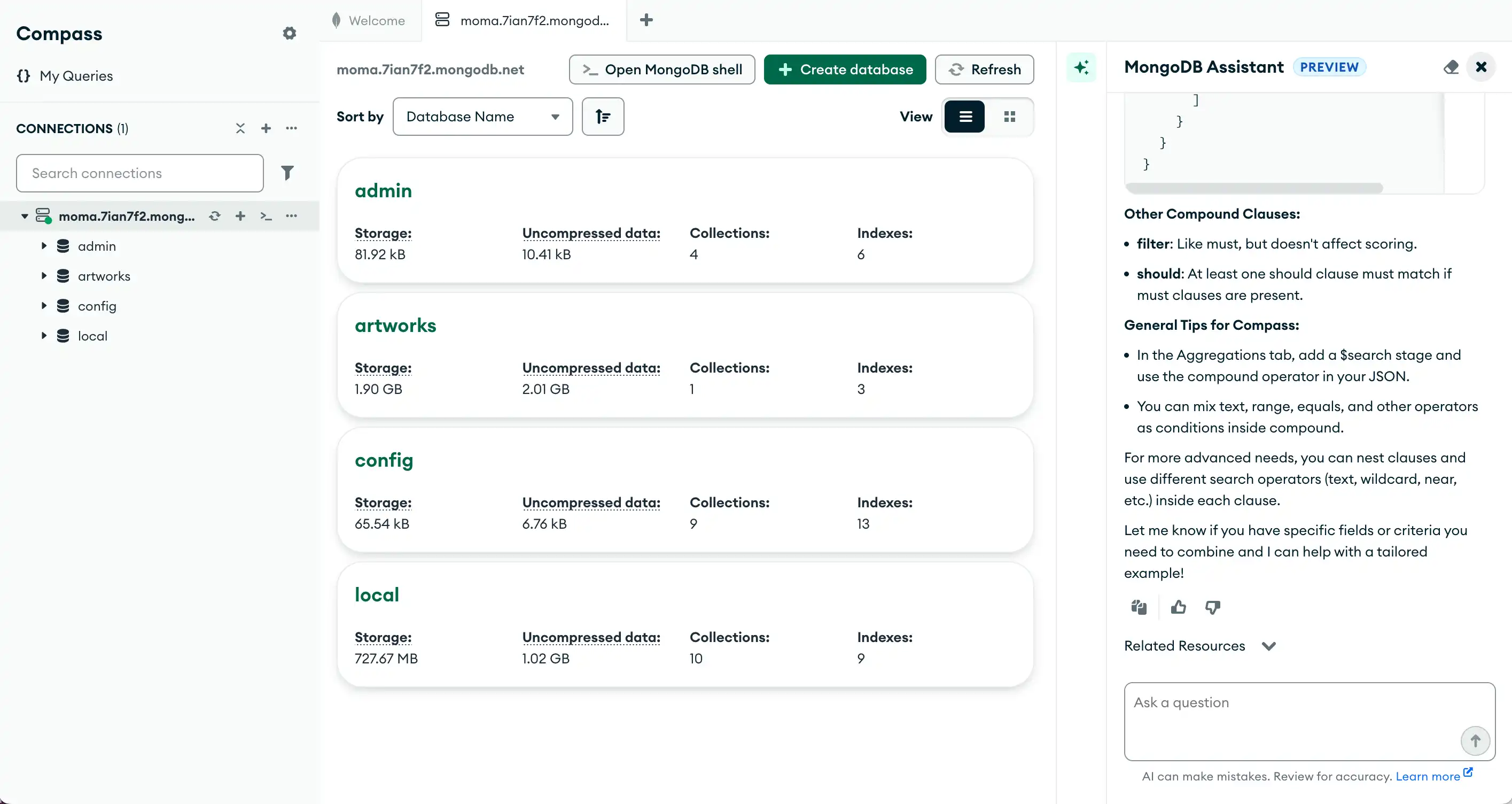Screen dimensions: 1512x804
Task: Create a new database with the green button
Action: point(844,69)
